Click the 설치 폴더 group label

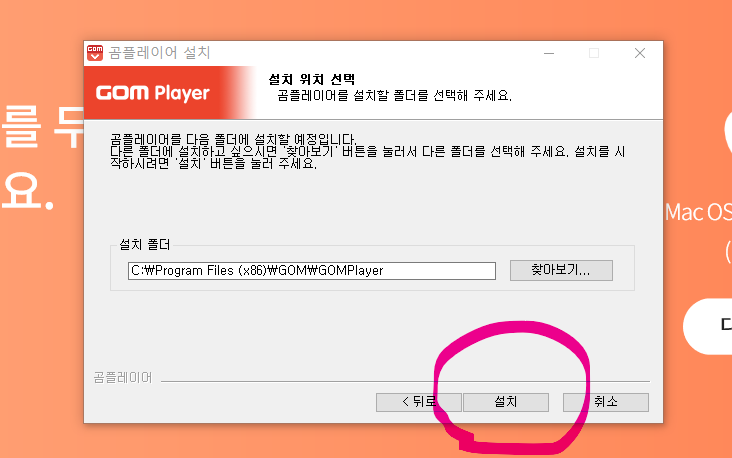[x=145, y=244]
